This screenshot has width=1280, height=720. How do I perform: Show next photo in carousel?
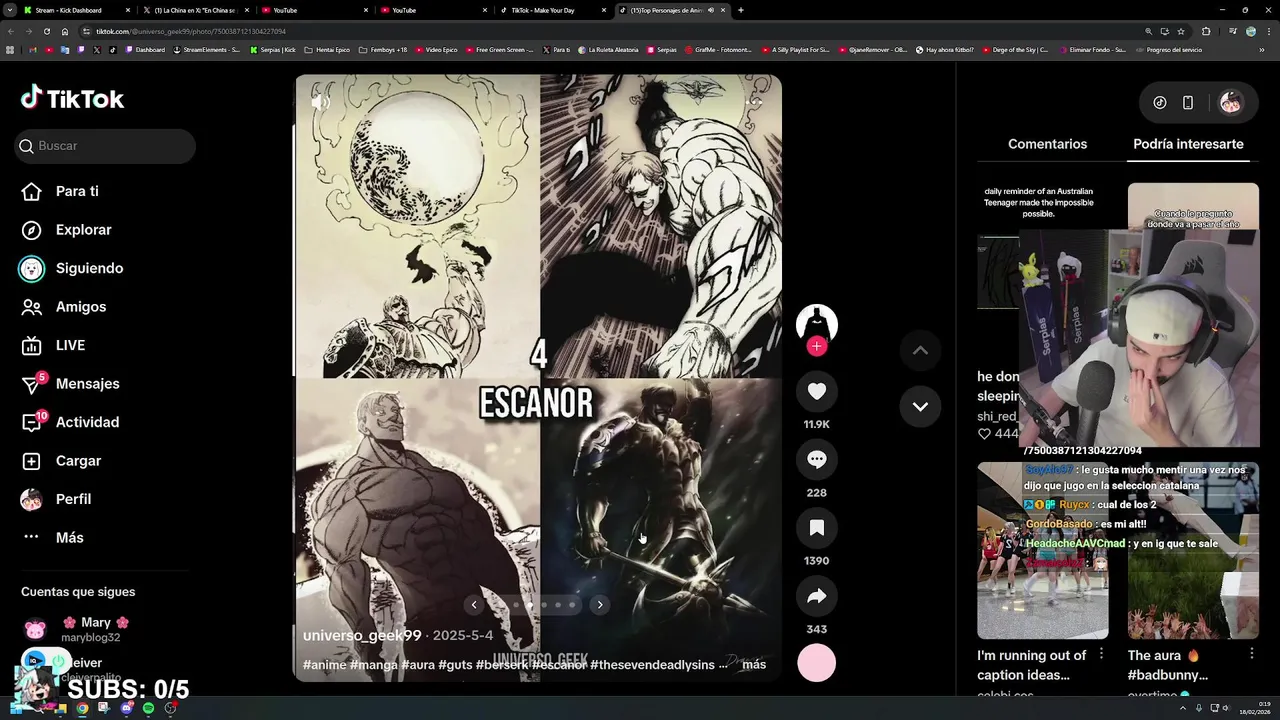[599, 604]
